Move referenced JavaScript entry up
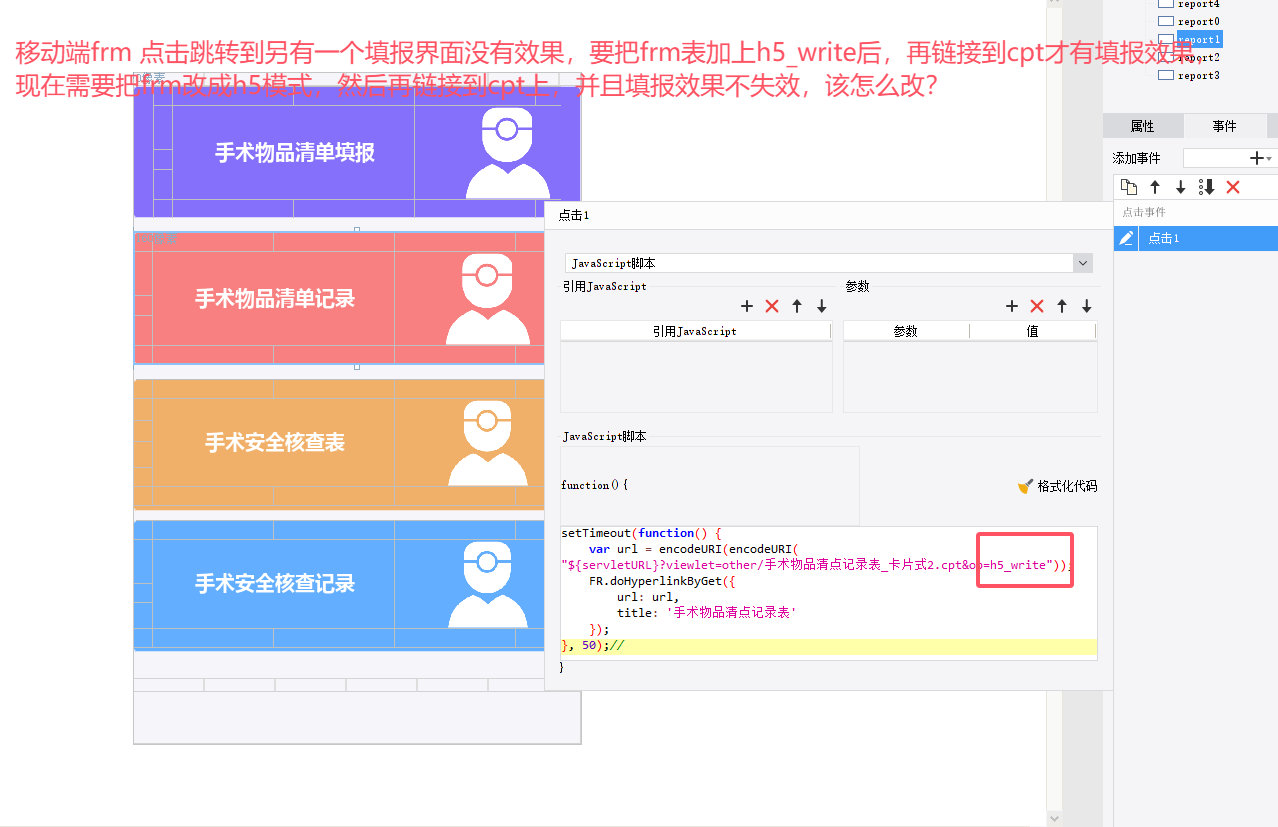This screenshot has width=1278, height=827. pyautogui.click(x=797, y=306)
